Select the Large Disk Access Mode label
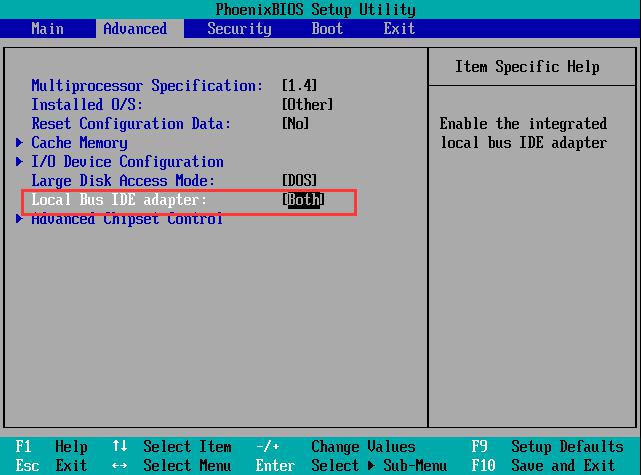The height and width of the screenshot is (475, 641). (123, 181)
